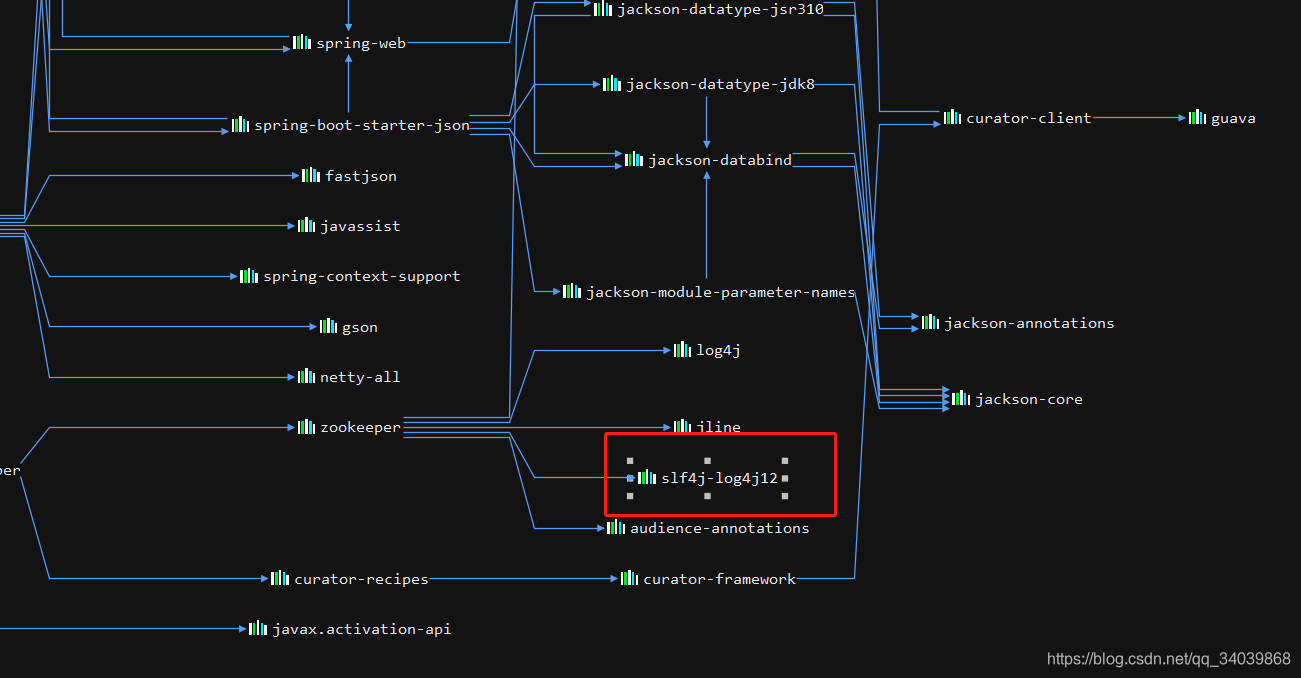Click the library icon beside curator-recipes
This screenshot has height=678, width=1301.
tap(280, 578)
